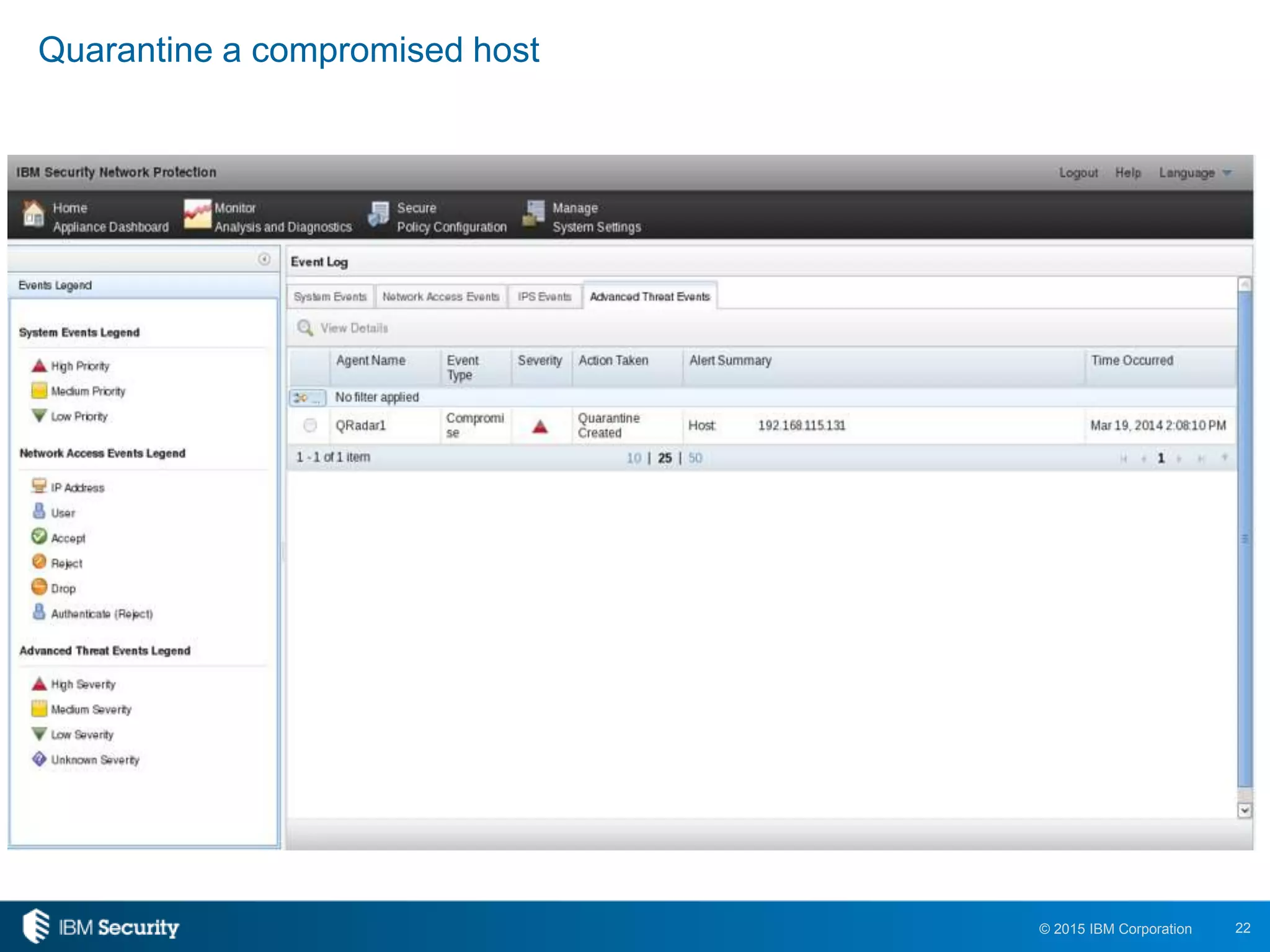Sort by Alert Summary column header
This screenshot has height=952, width=1270.
tap(884, 368)
